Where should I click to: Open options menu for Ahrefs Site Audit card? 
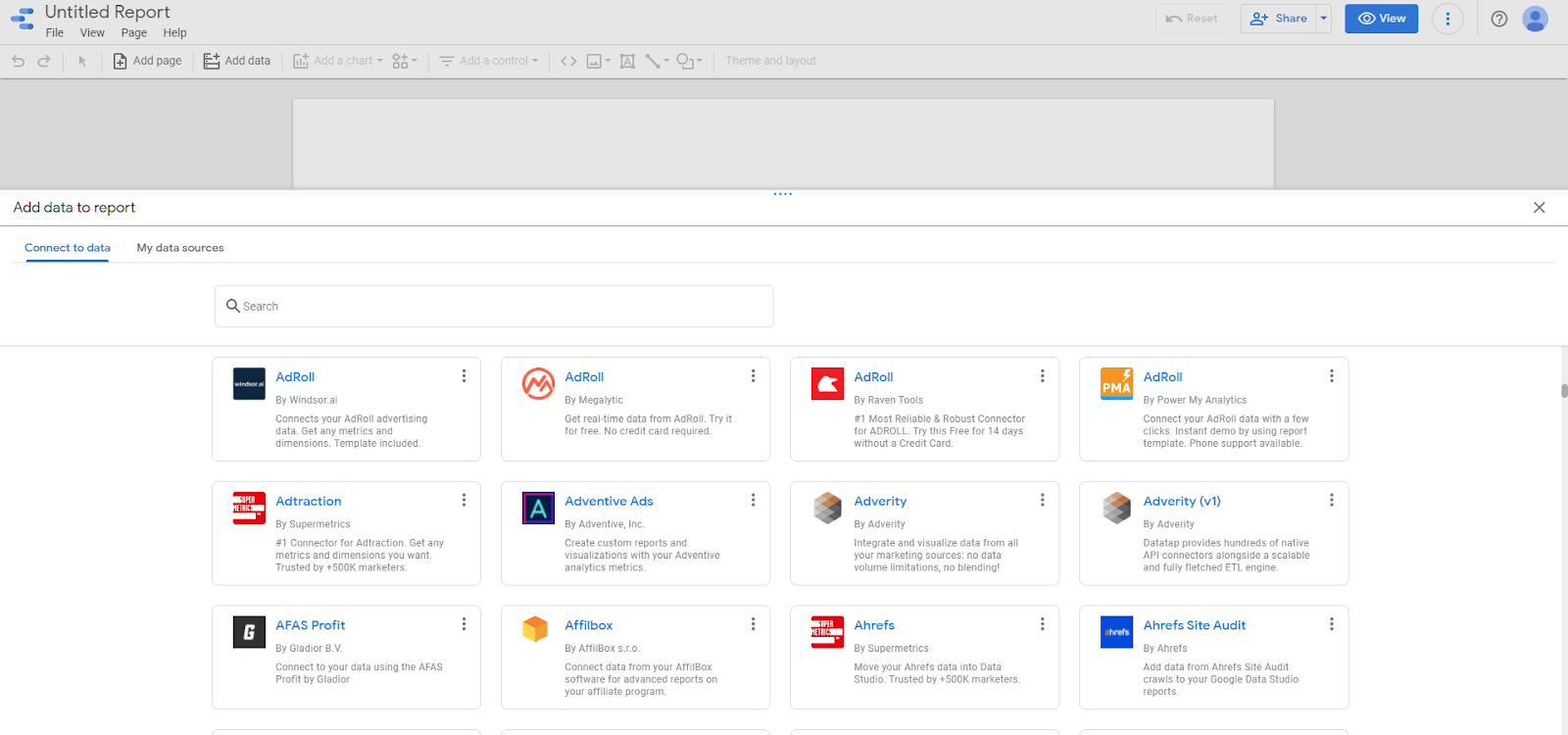pos(1331,624)
